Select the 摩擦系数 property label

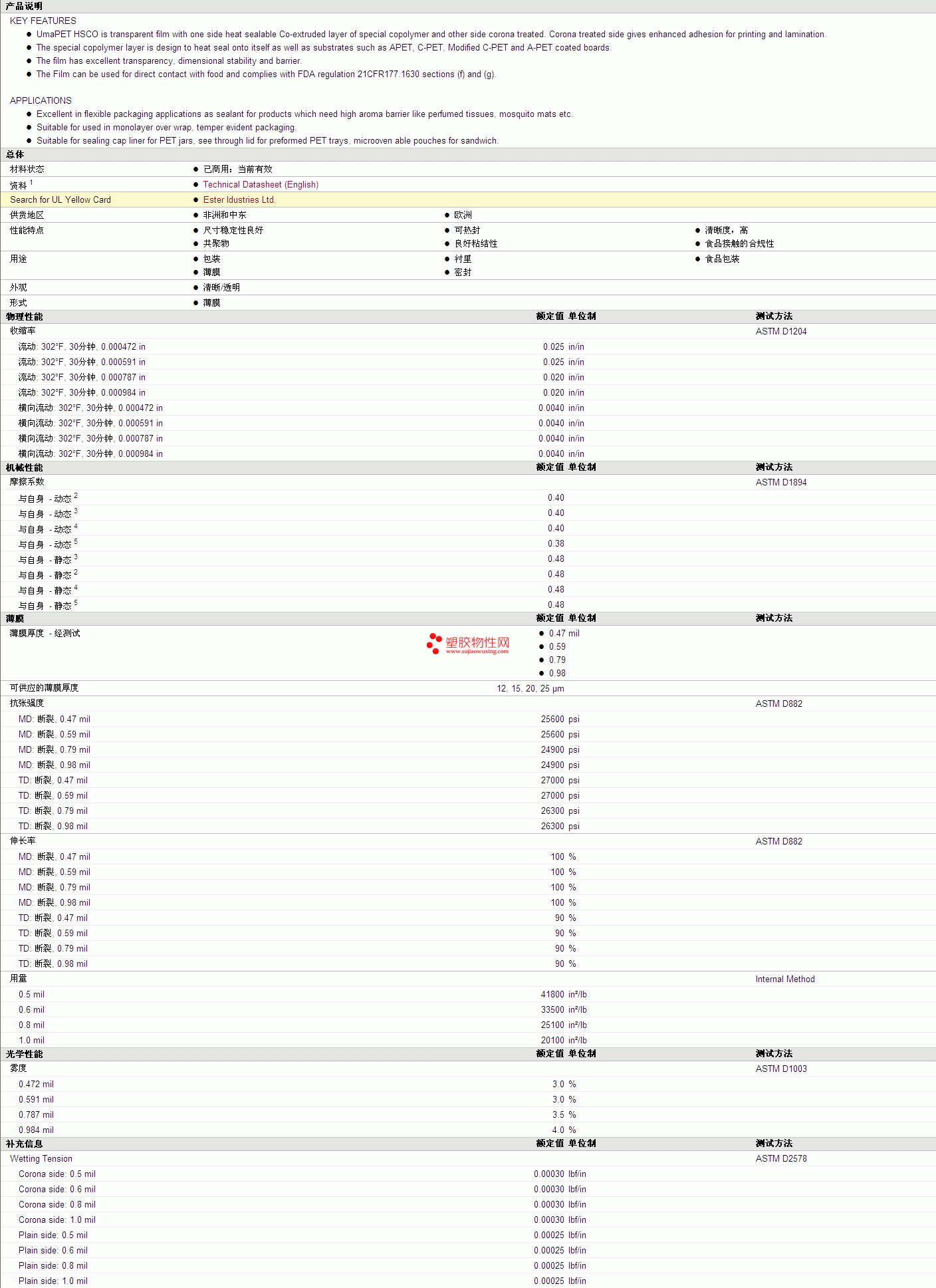[27, 482]
